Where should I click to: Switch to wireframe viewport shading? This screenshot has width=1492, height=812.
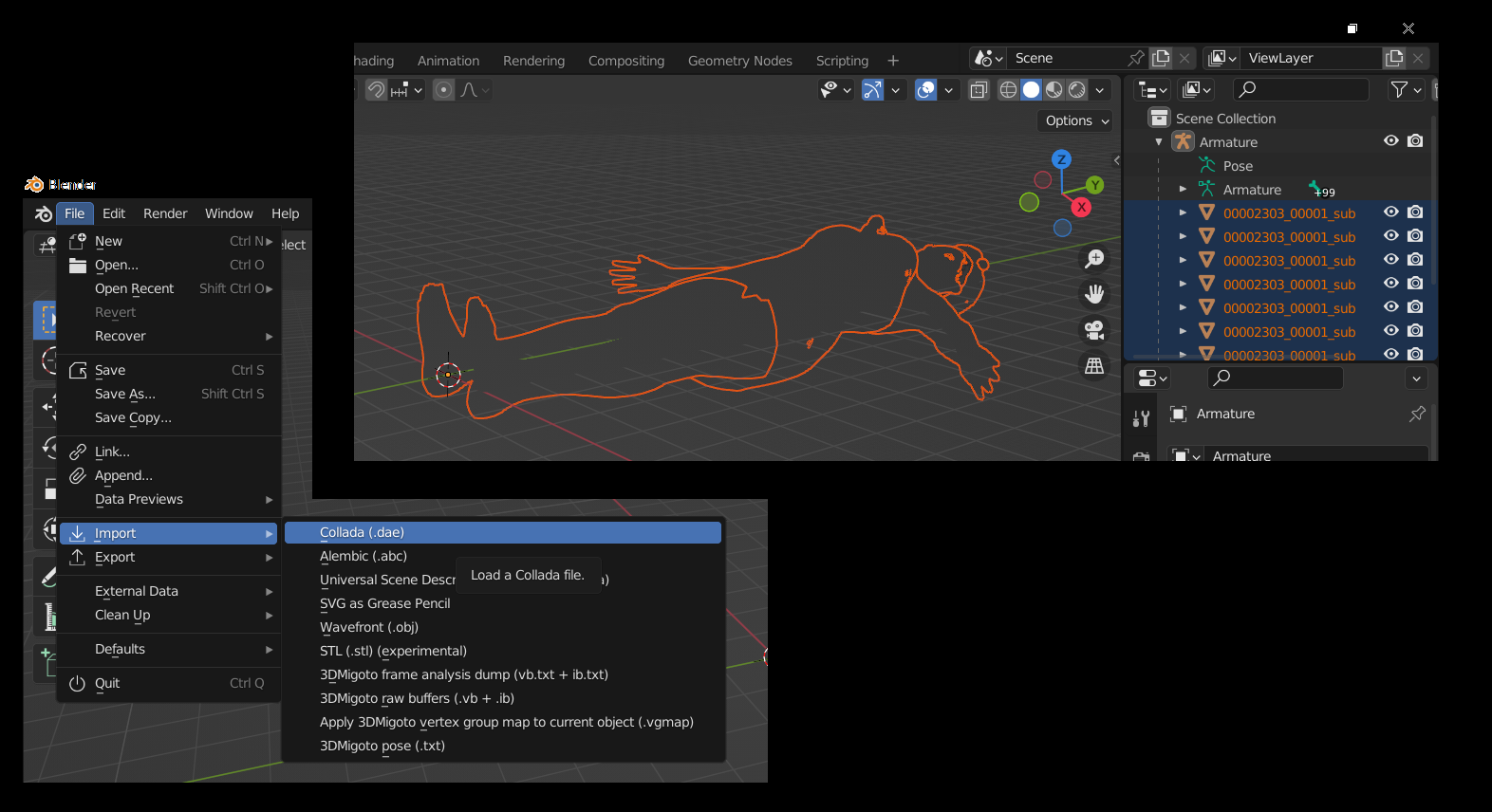point(1008,90)
